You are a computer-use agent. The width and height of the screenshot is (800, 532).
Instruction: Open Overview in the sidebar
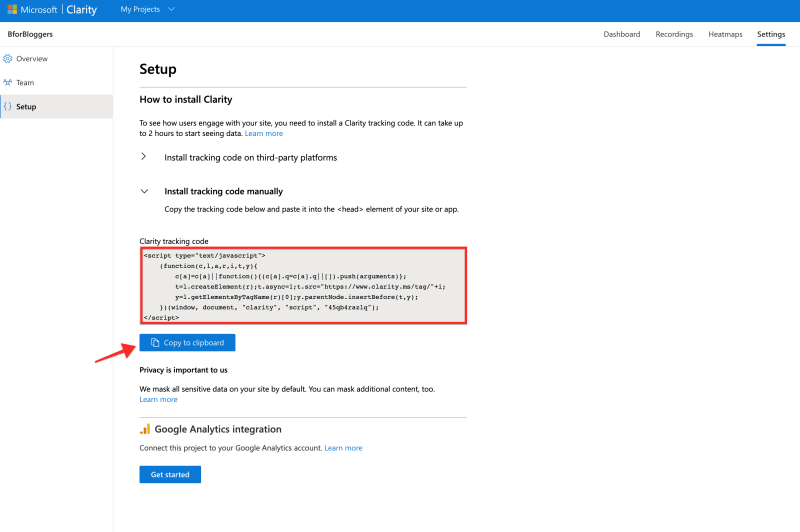[56, 59]
